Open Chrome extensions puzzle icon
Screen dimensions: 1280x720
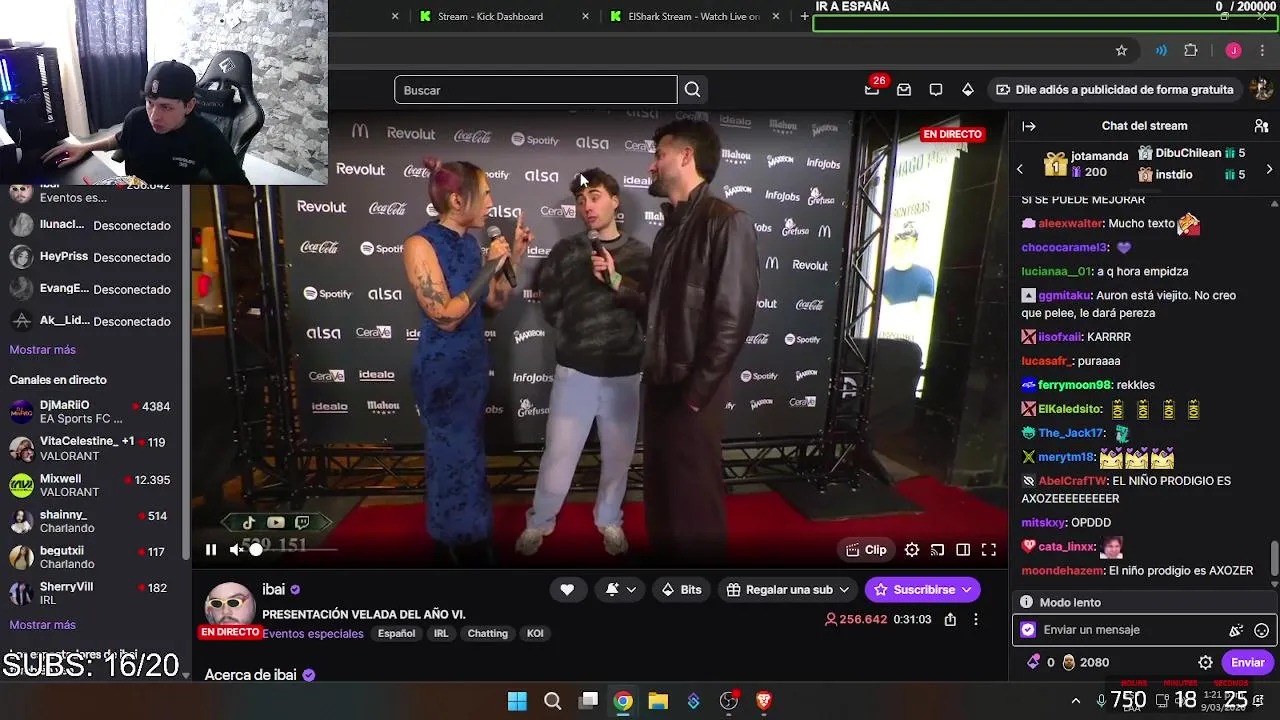[x=1190, y=50]
